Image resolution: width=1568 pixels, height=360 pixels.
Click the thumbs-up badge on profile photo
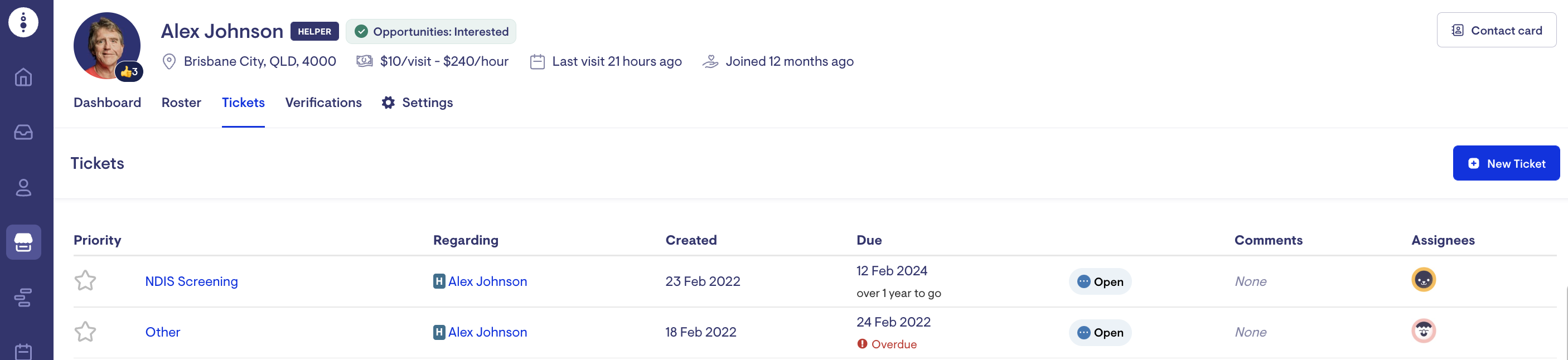pyautogui.click(x=129, y=71)
